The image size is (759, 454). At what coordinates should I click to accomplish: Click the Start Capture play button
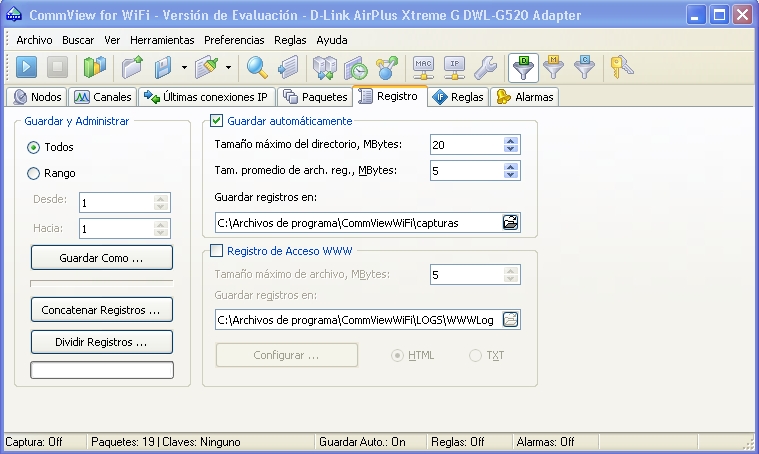click(x=26, y=68)
